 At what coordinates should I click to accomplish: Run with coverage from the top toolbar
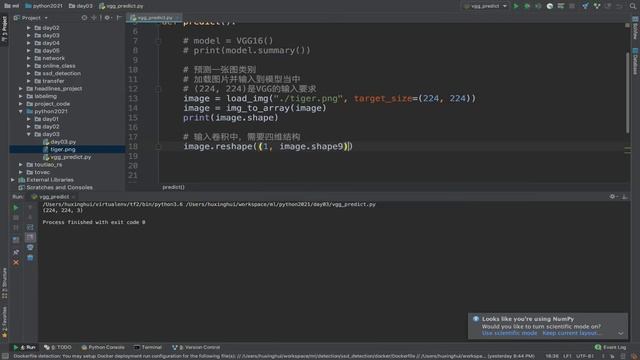538,6
